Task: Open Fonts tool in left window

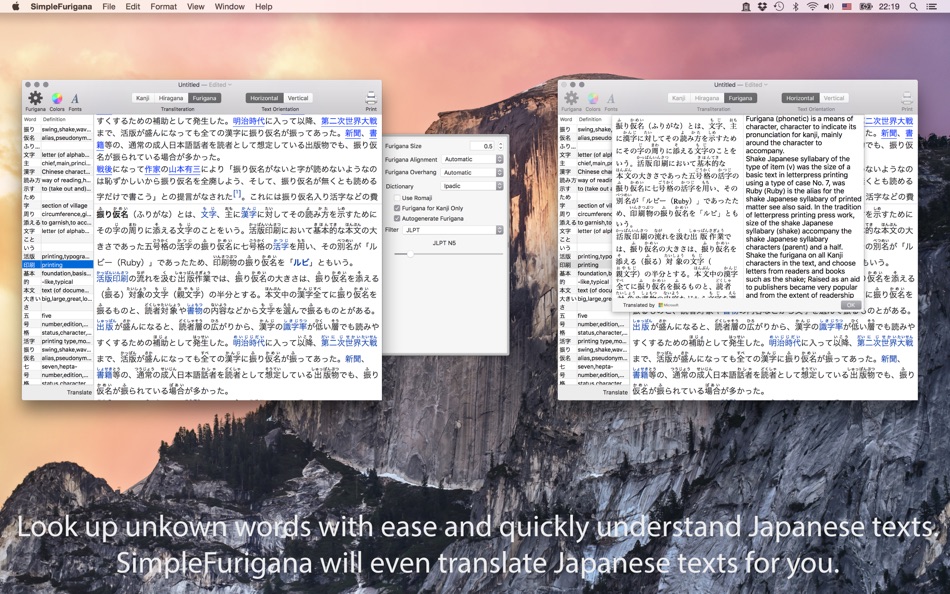Action: tap(75, 98)
